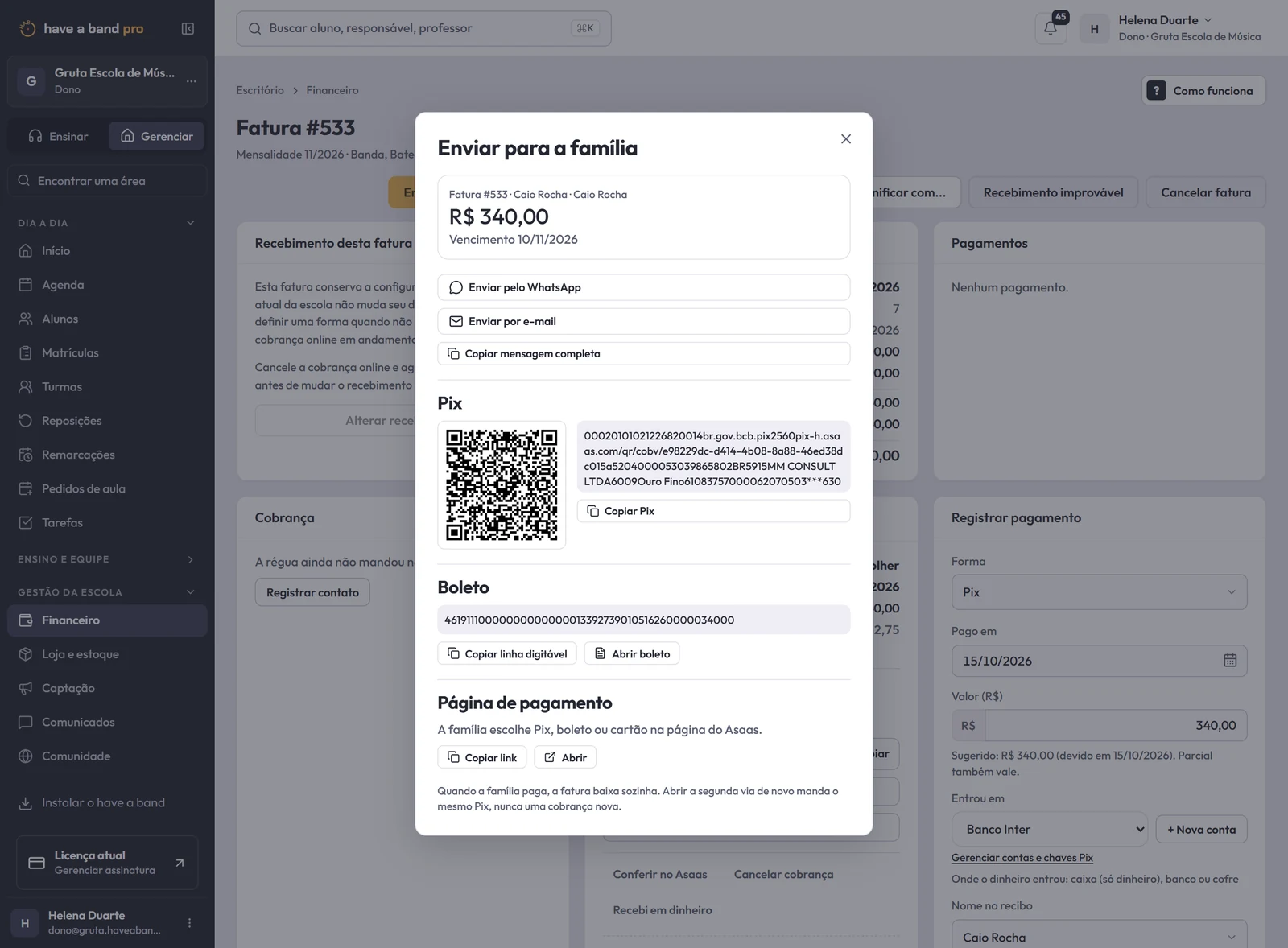This screenshot has width=1288, height=948.
Task: Open Remarcações section
Action: (107, 455)
